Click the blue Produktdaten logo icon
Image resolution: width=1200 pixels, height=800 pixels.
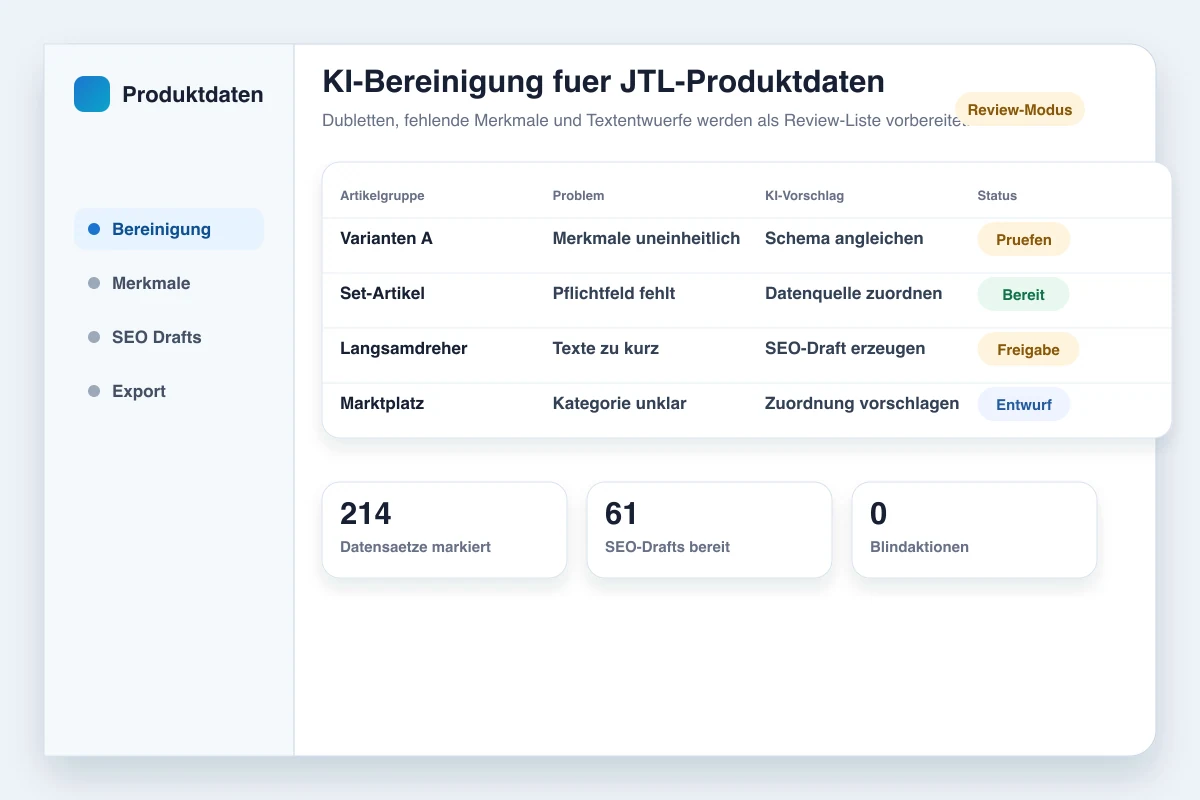click(x=92, y=94)
